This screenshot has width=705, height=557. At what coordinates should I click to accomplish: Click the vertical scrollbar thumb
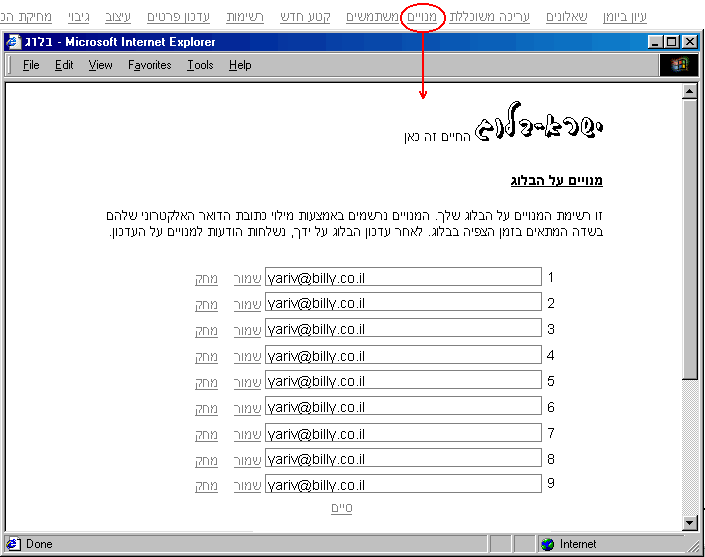688,240
